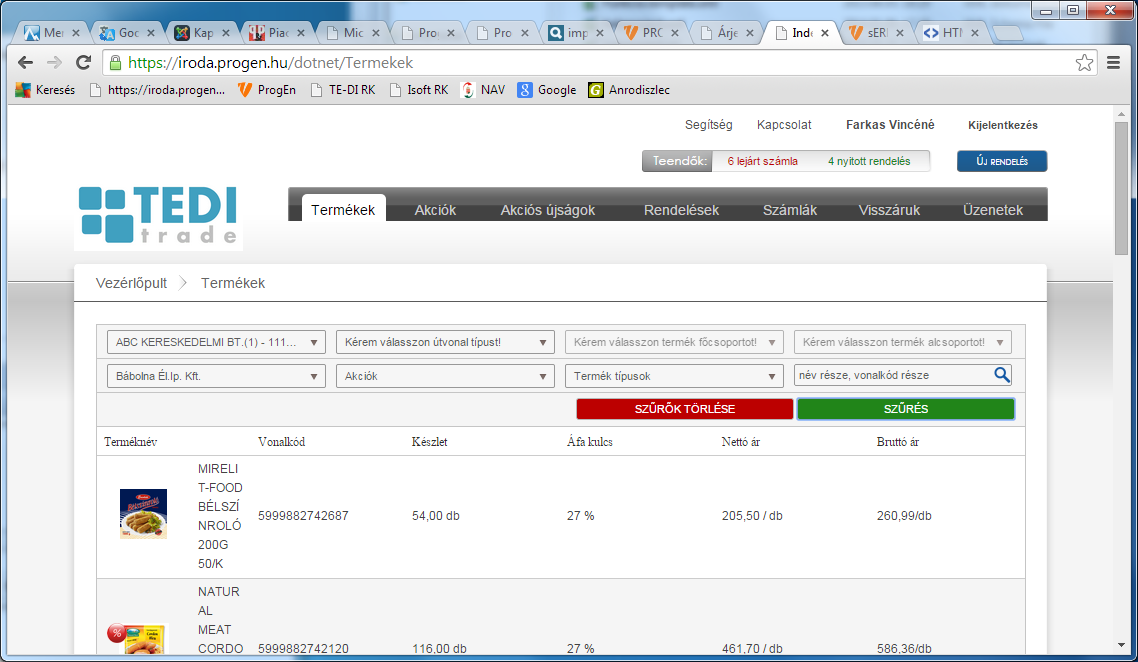
Task: Expand the Termék típusok dropdown
Action: pos(674,376)
